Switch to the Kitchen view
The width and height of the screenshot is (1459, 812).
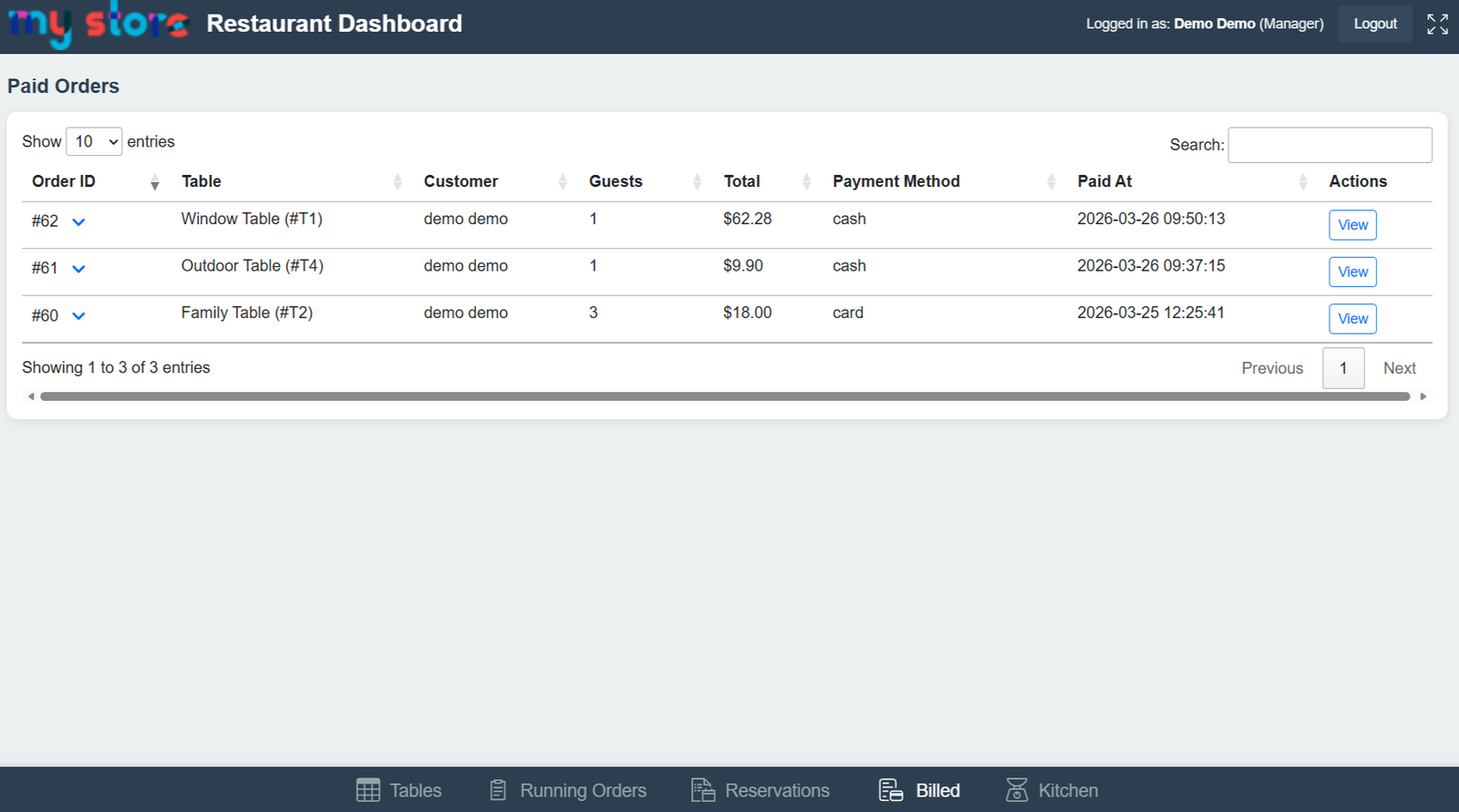click(x=1051, y=790)
